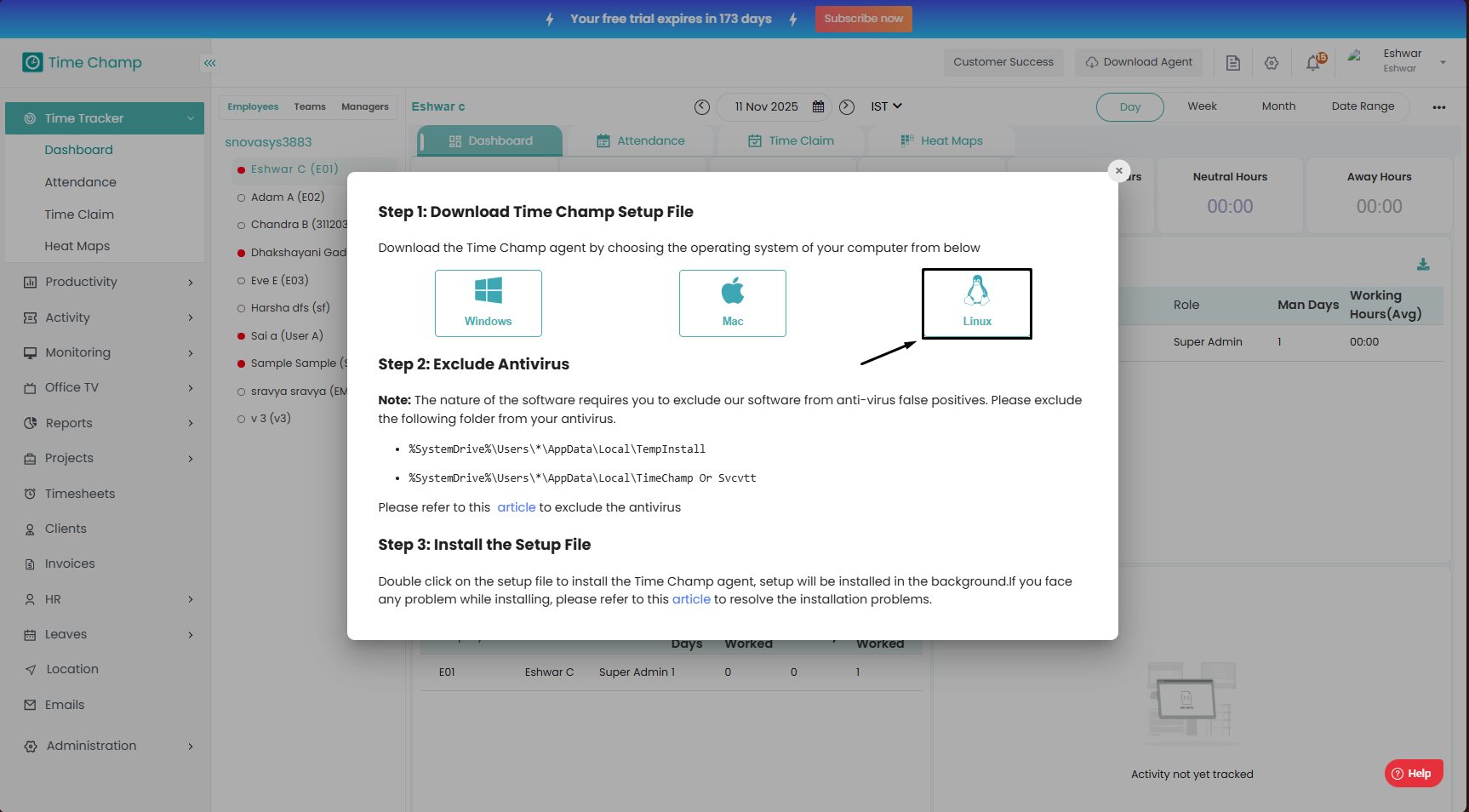Download the Windows setup file
This screenshot has width=1469, height=812.
tap(489, 303)
